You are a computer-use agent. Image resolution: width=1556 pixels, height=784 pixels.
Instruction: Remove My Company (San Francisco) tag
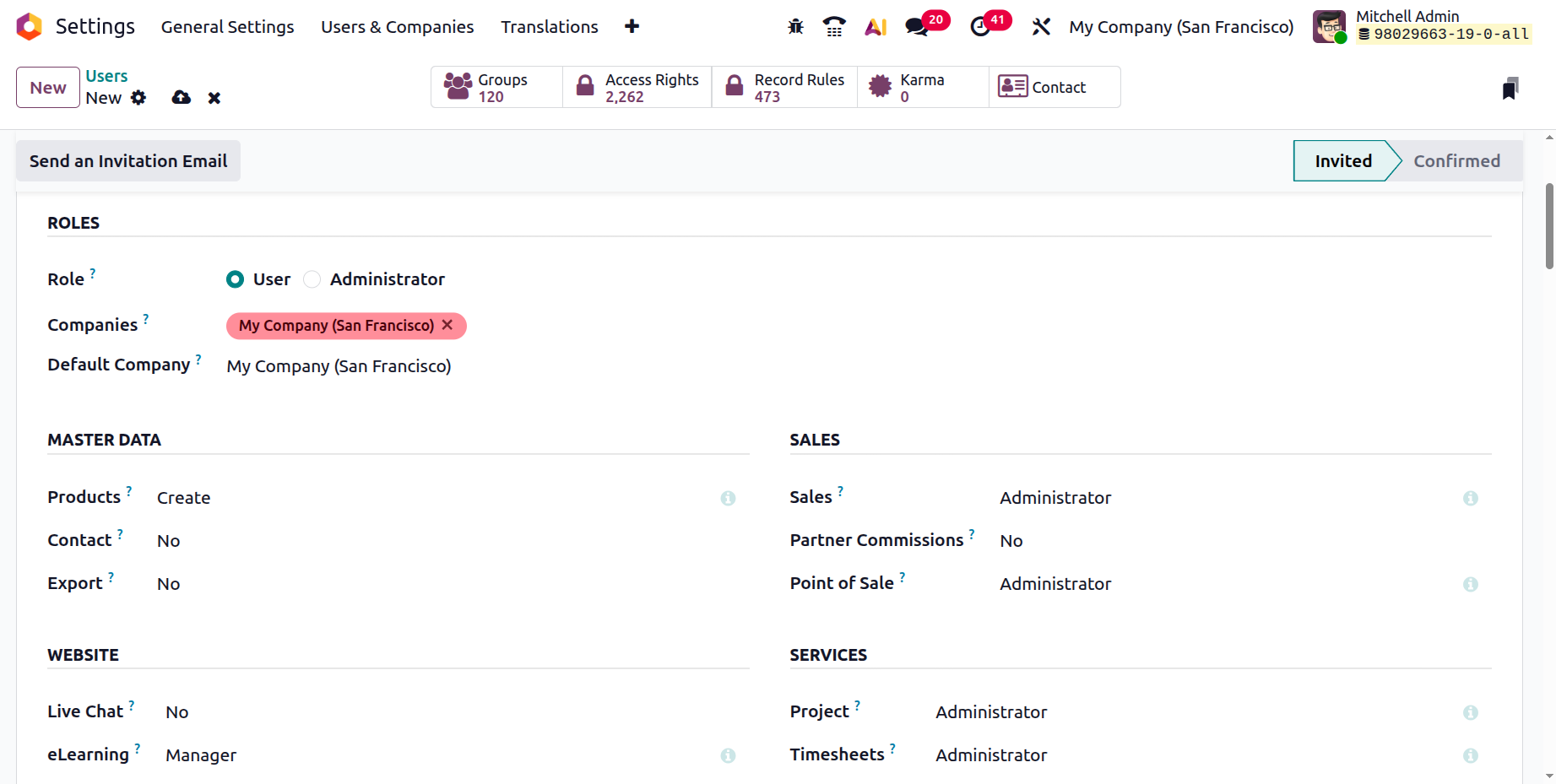447,325
